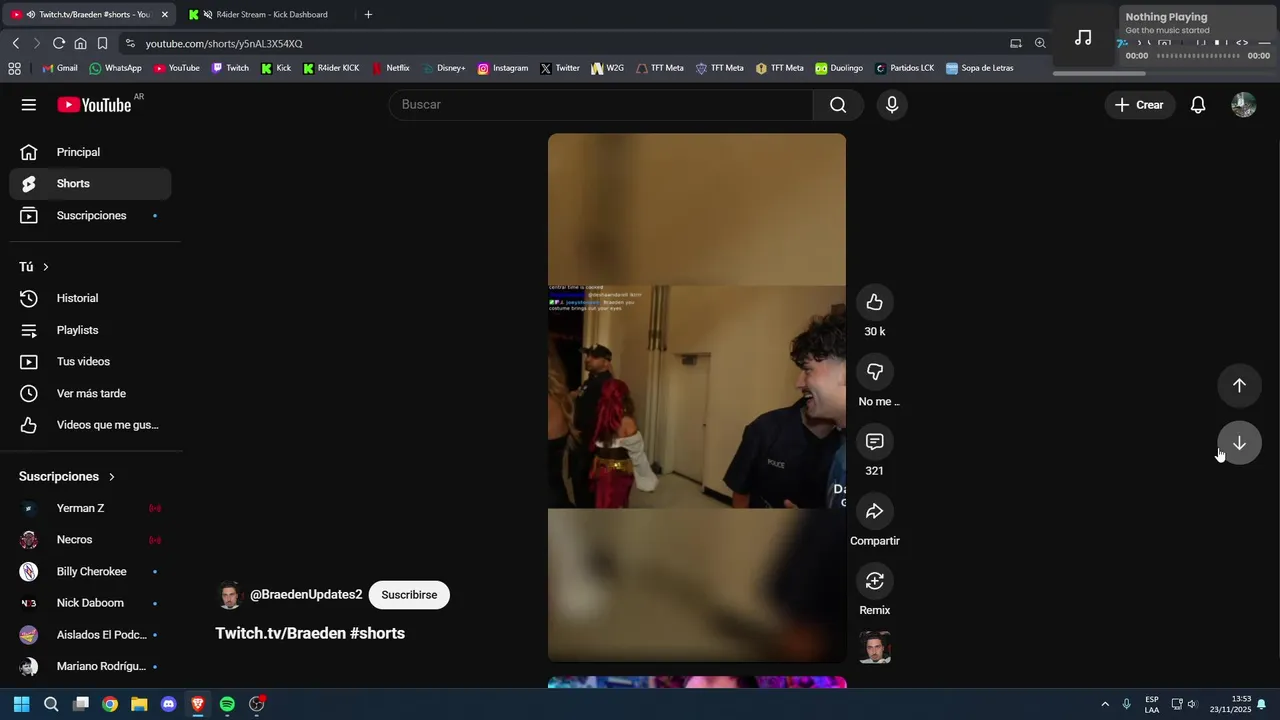Reload the page with the refresh icon

point(59,43)
